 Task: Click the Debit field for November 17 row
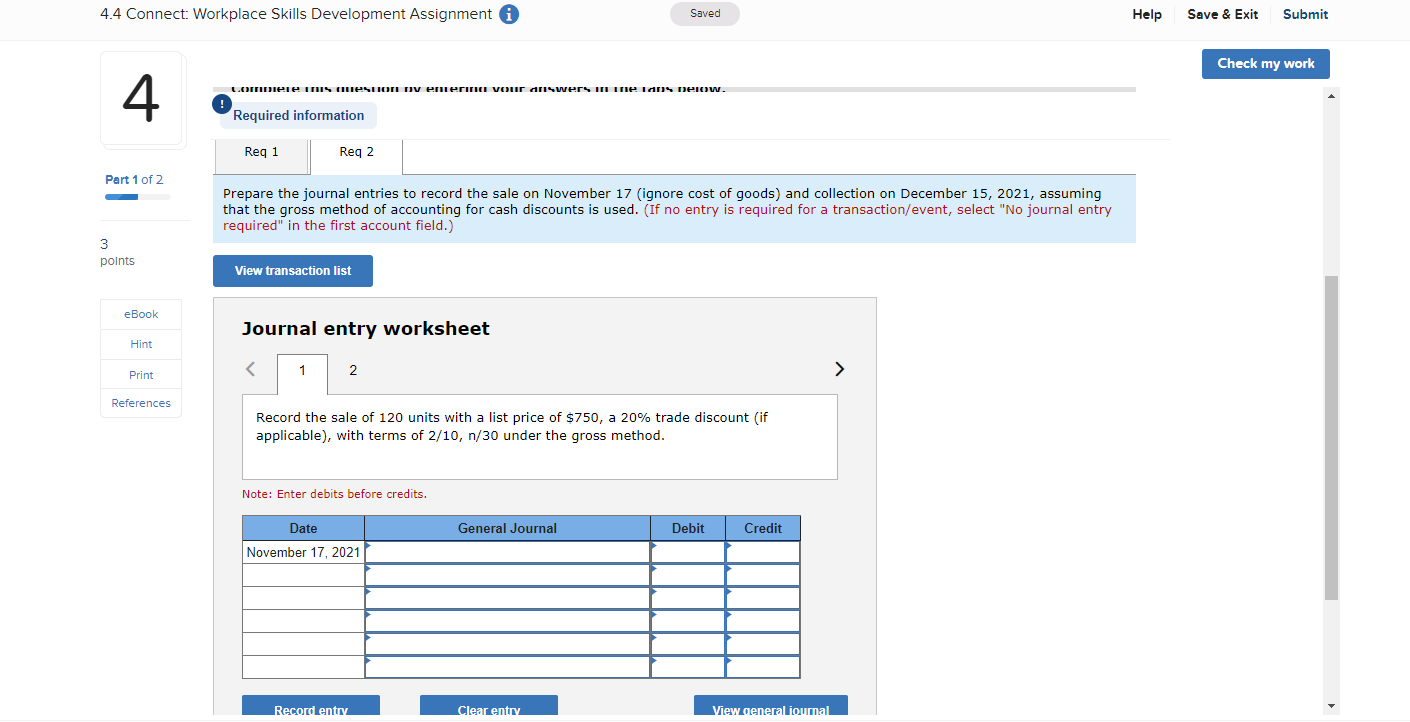coord(688,552)
